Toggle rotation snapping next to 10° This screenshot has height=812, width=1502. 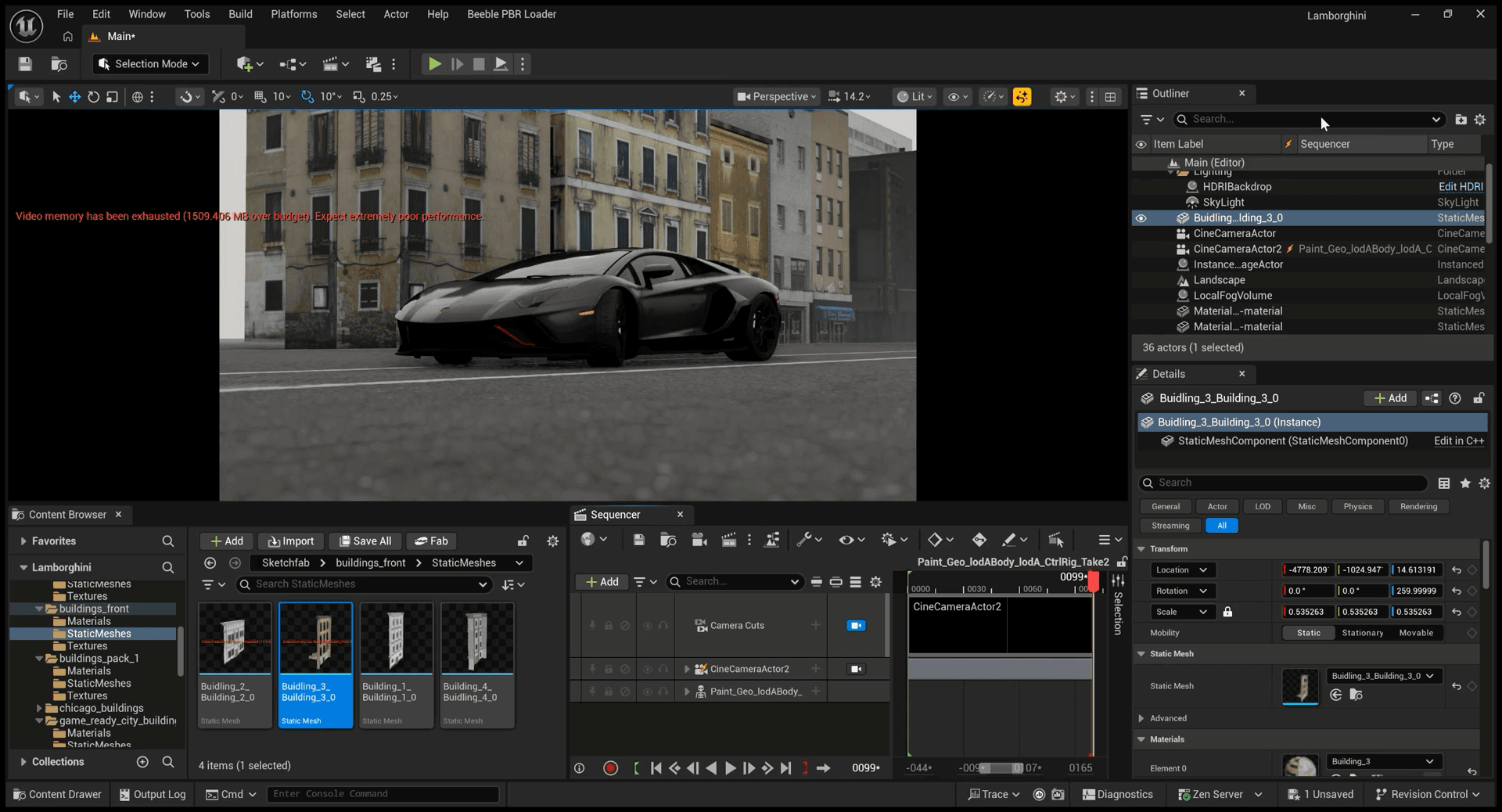pyautogui.click(x=307, y=97)
